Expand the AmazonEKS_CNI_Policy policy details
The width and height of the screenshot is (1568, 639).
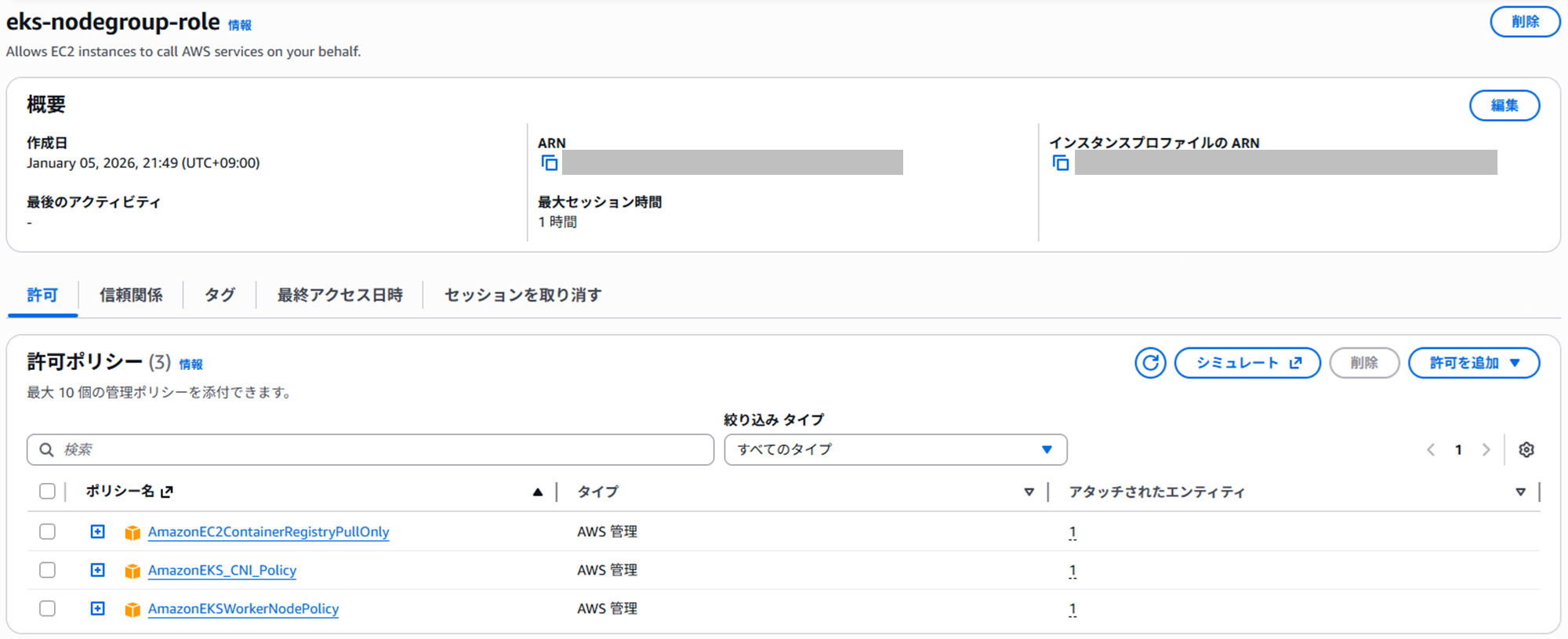pyautogui.click(x=97, y=570)
